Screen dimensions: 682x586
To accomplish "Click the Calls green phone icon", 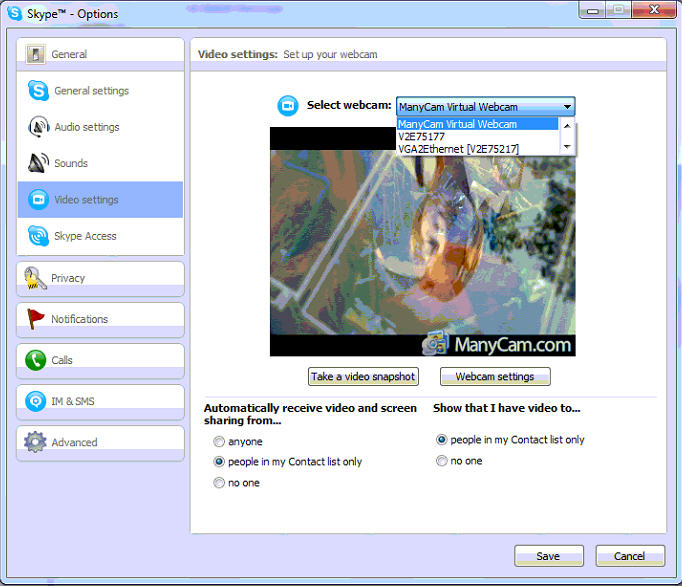I will pyautogui.click(x=36, y=360).
